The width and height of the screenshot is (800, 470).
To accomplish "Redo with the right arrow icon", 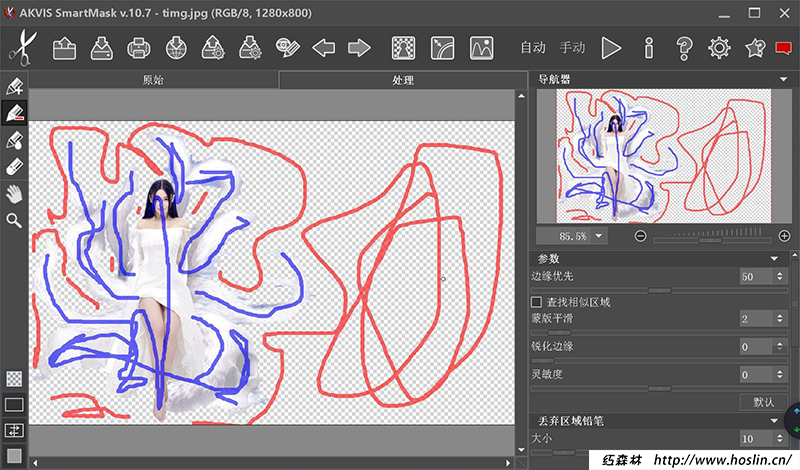I will (x=359, y=48).
